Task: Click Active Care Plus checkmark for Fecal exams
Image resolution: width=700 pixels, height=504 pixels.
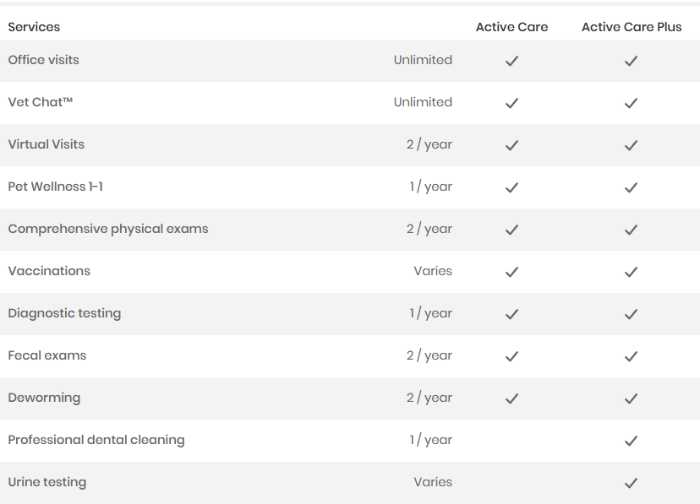Action: (x=631, y=356)
